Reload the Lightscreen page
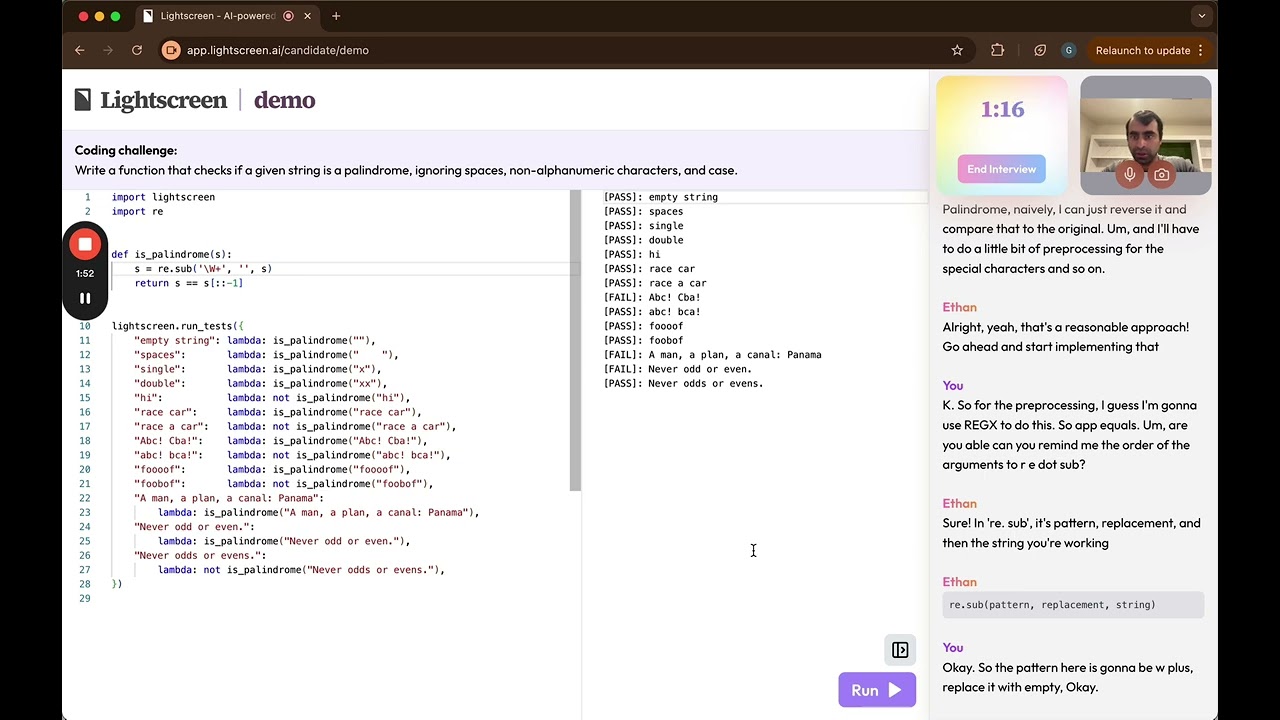Image resolution: width=1280 pixels, height=720 pixels. click(137, 50)
